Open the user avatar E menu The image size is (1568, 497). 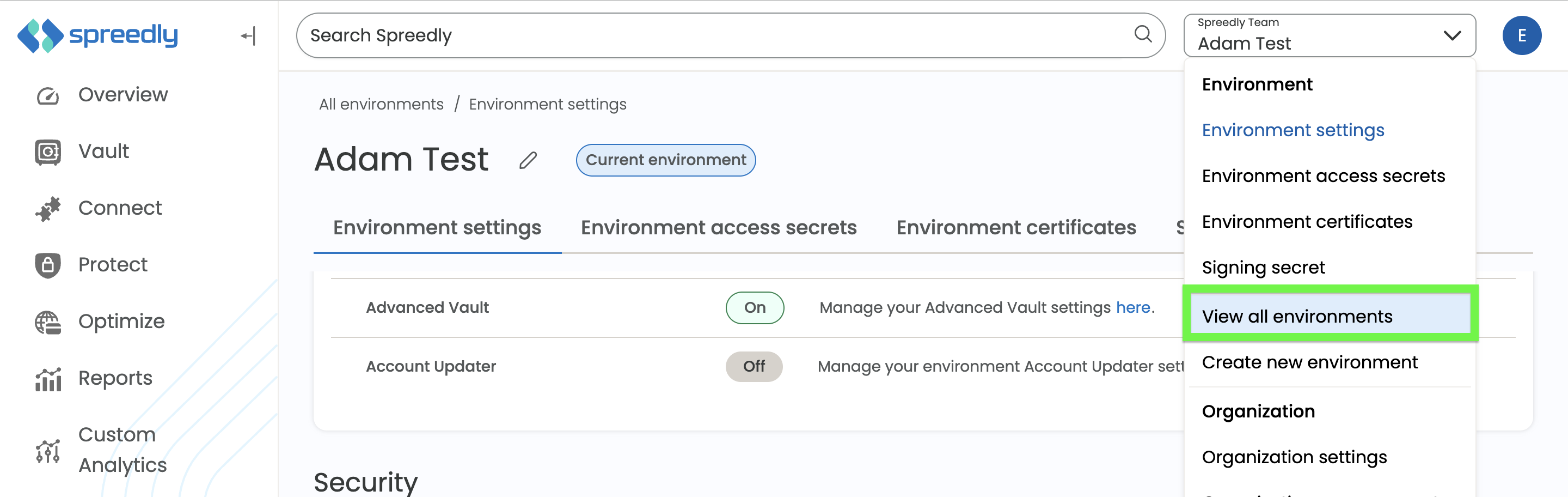tap(1521, 35)
